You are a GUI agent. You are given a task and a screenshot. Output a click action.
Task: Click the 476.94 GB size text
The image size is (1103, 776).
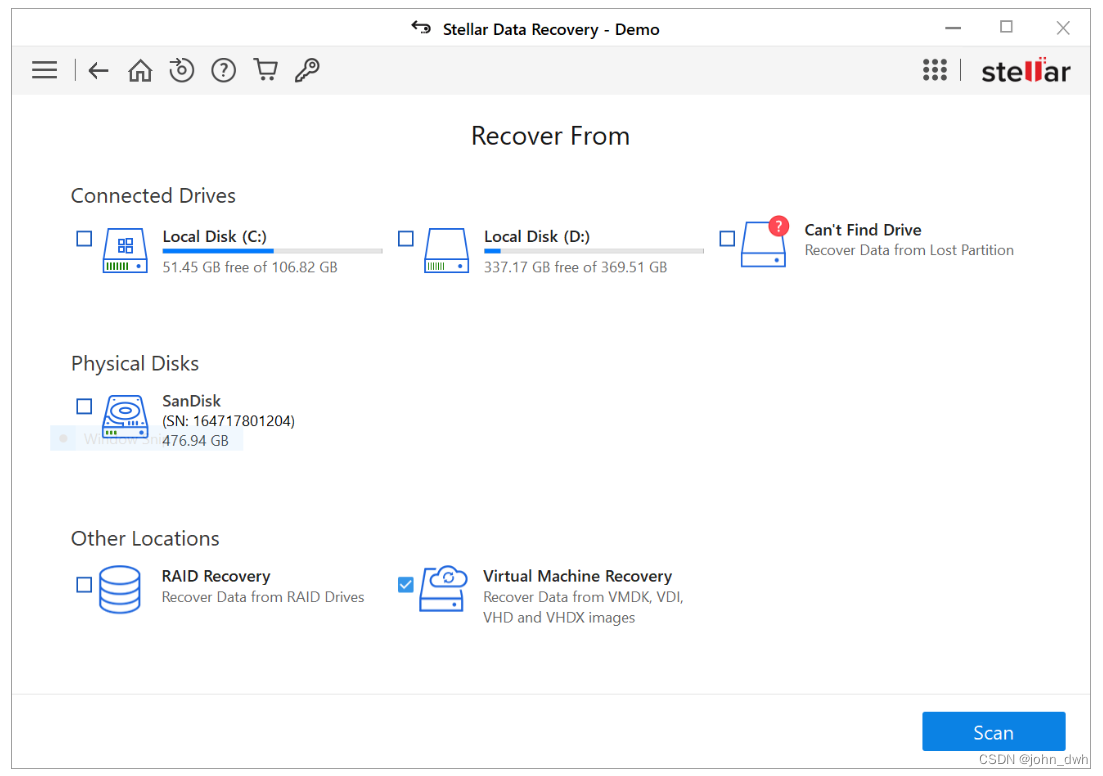196,441
